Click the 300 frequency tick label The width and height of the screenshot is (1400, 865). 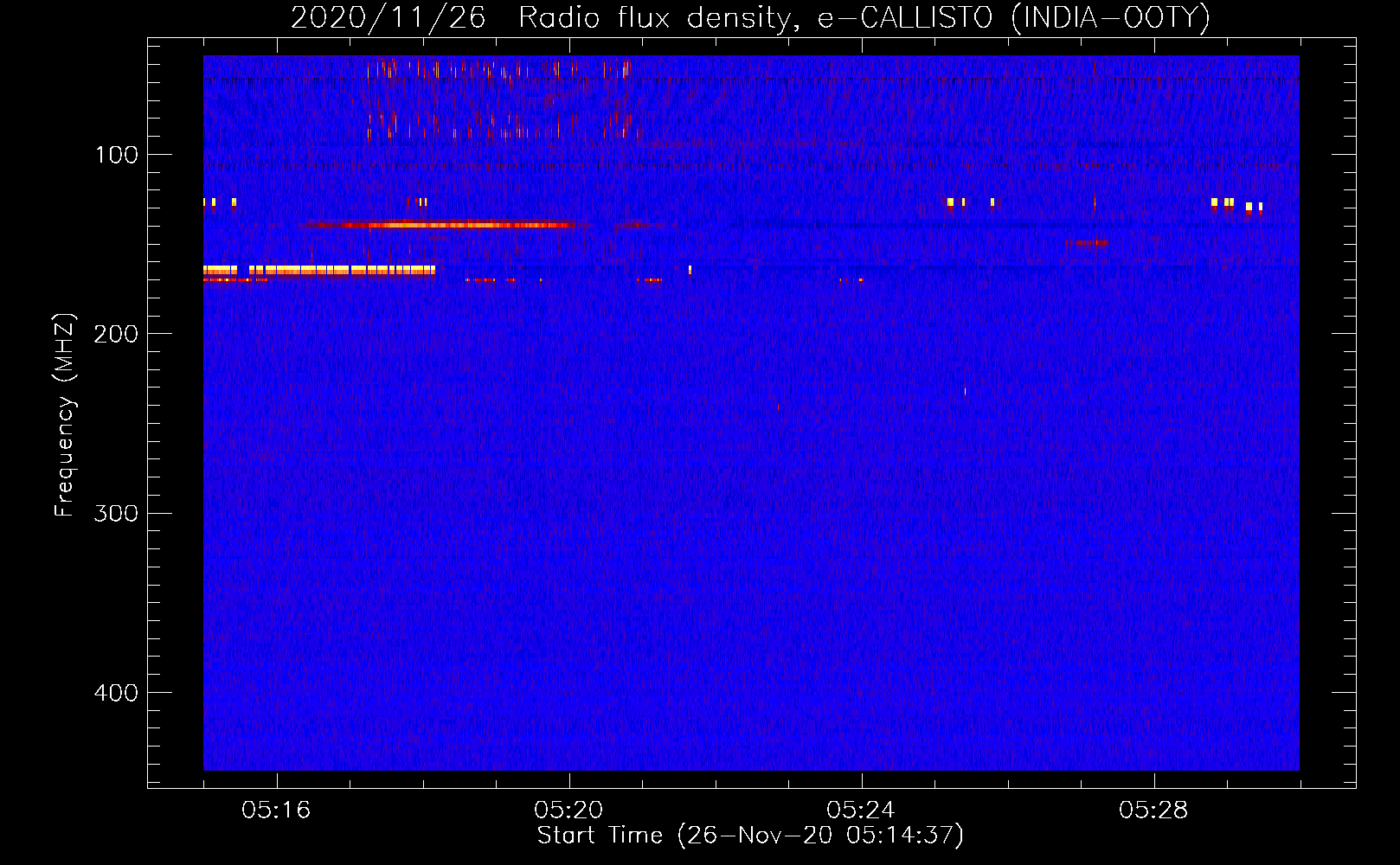(116, 513)
